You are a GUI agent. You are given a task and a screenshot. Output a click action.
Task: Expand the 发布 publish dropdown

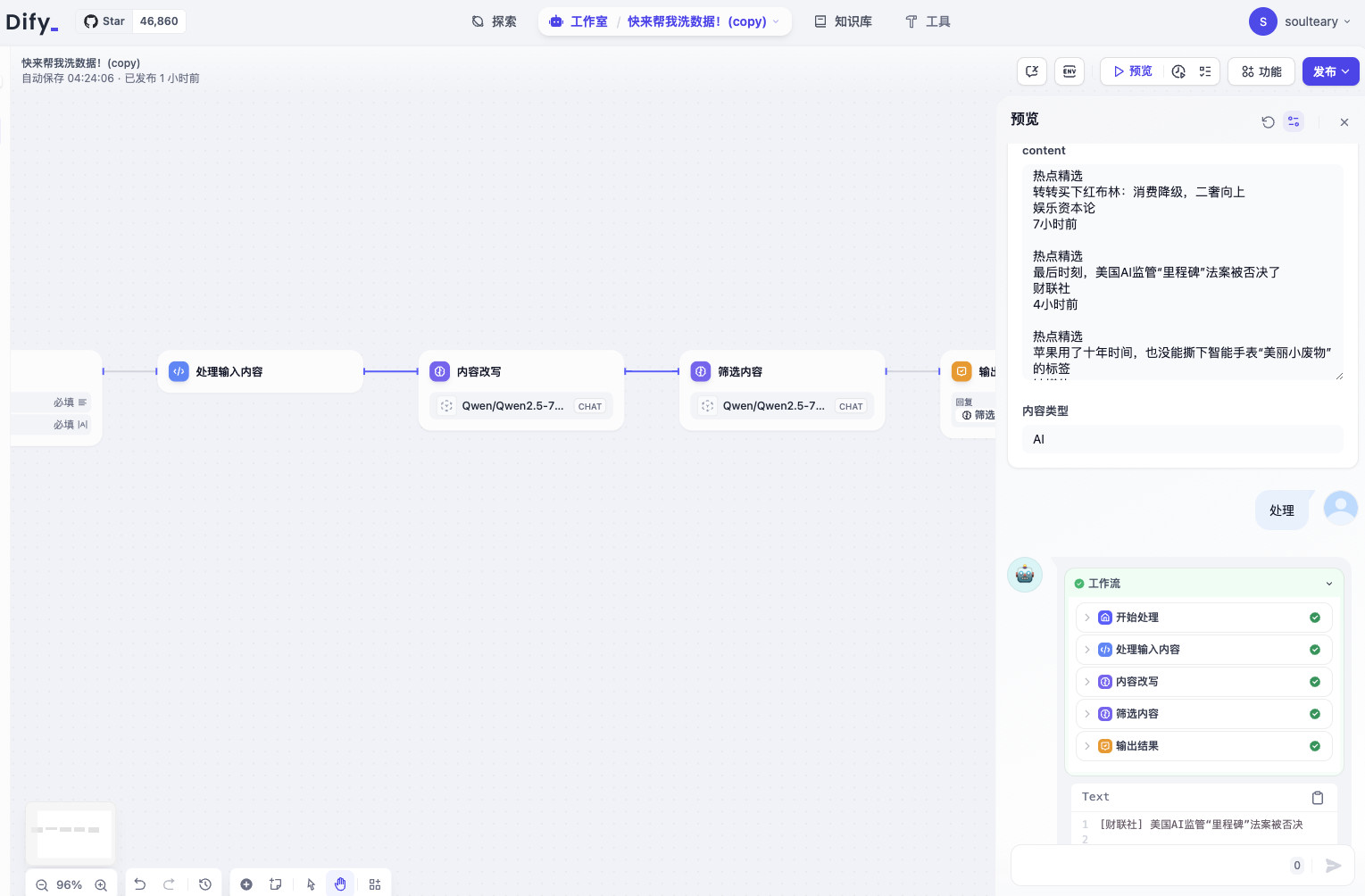[x=1330, y=71]
